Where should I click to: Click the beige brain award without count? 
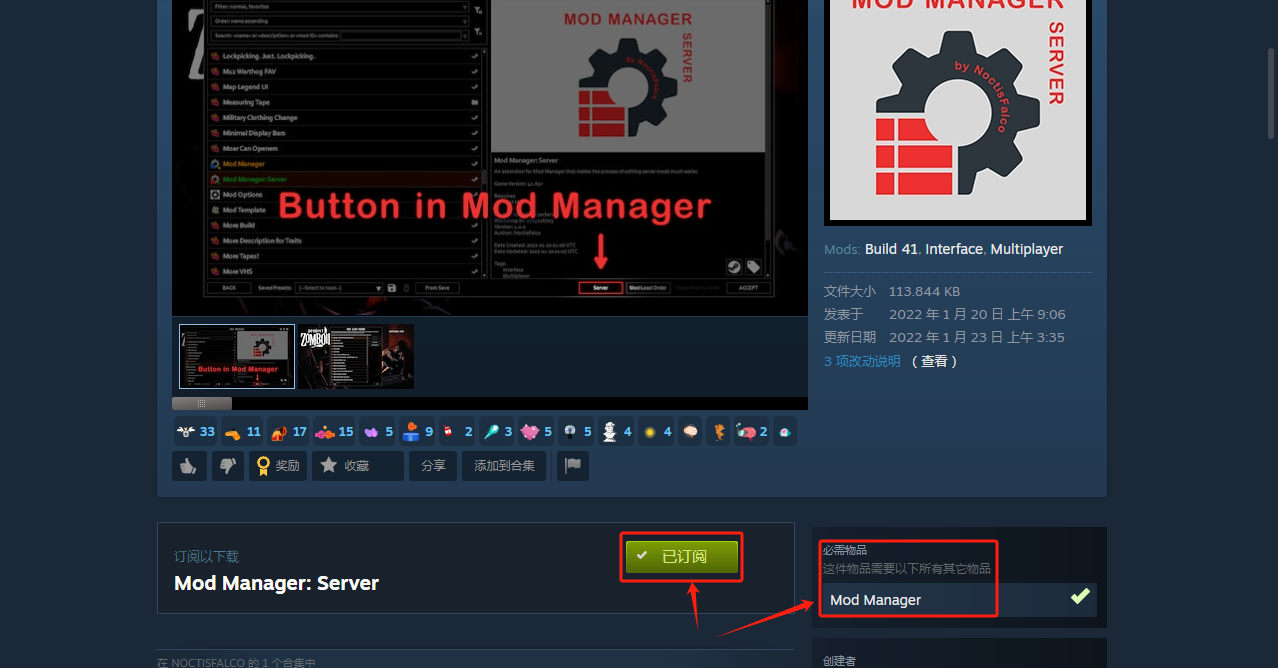(691, 431)
